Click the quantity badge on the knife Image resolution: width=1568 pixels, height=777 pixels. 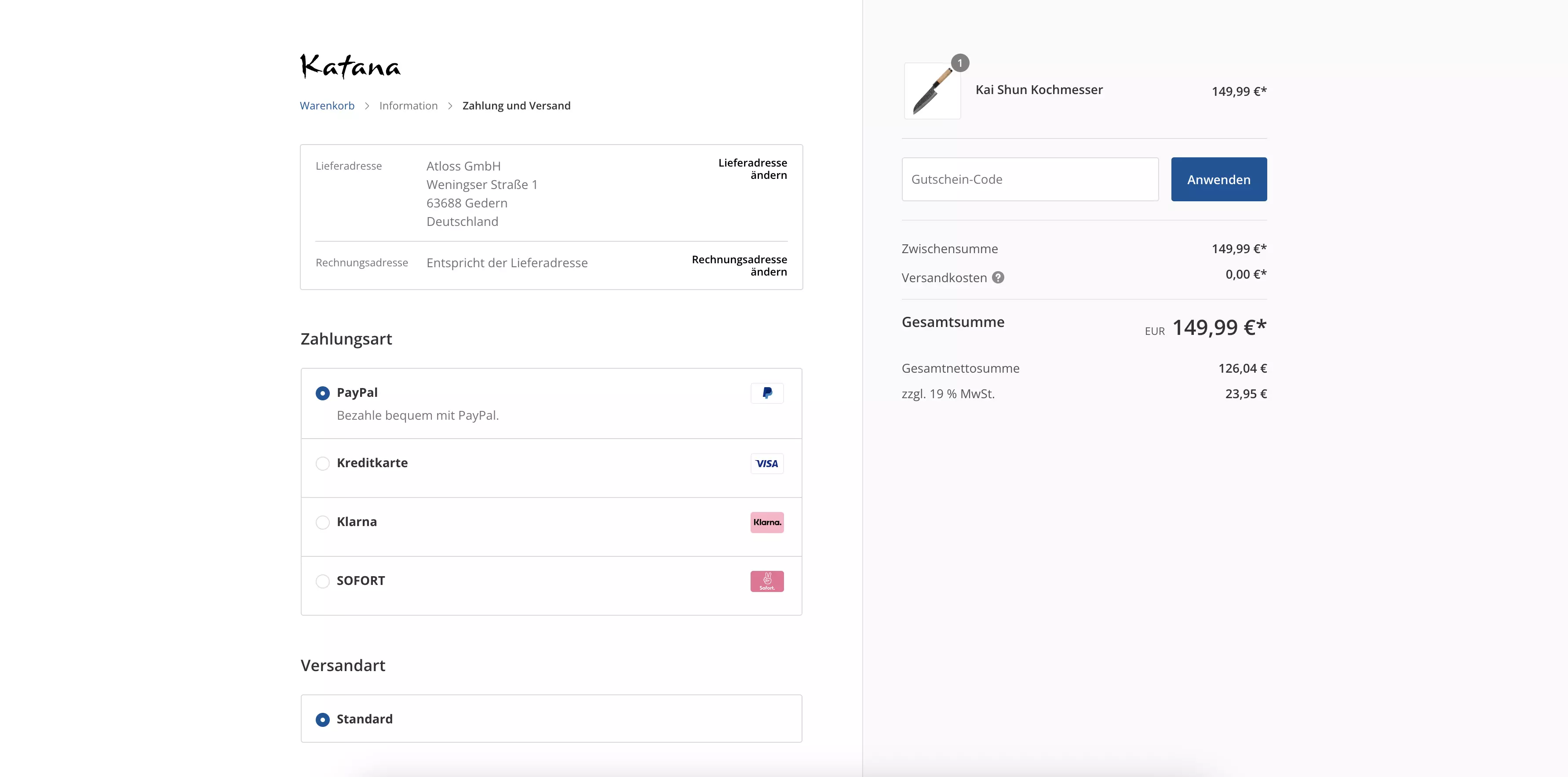(960, 63)
